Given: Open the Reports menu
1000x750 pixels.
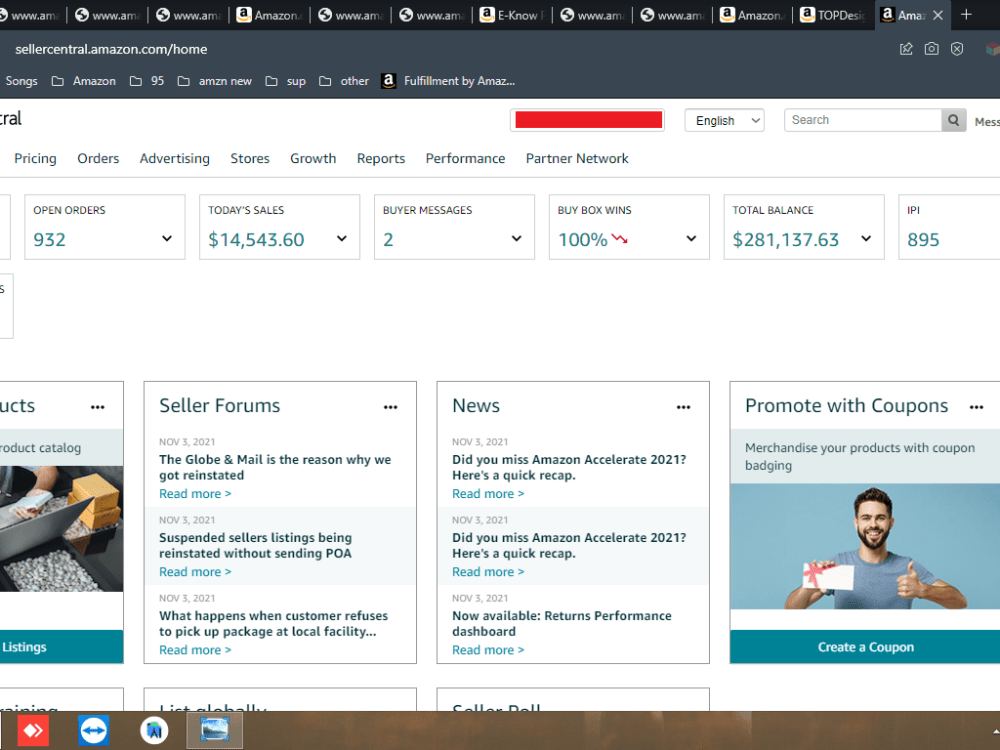Looking at the screenshot, I should pos(381,158).
